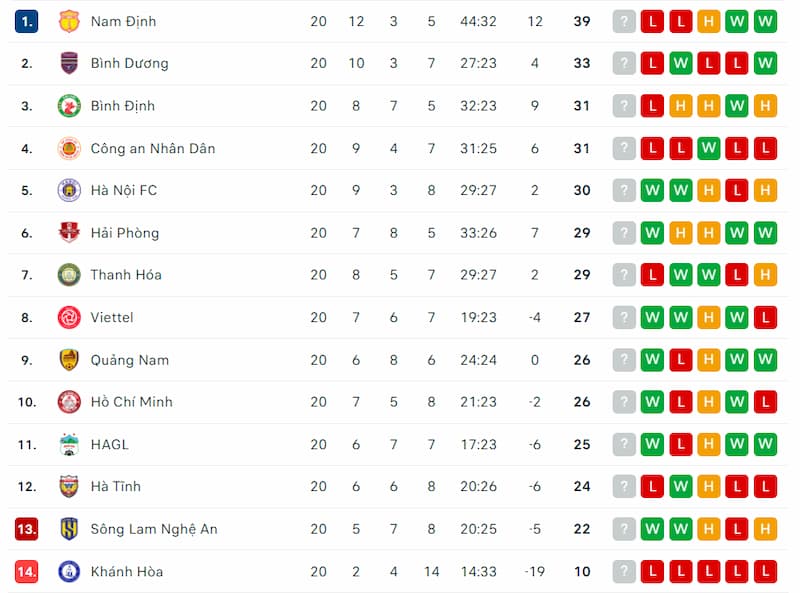
Task: Click the Khánh Hòa club badge
Action: [69, 571]
